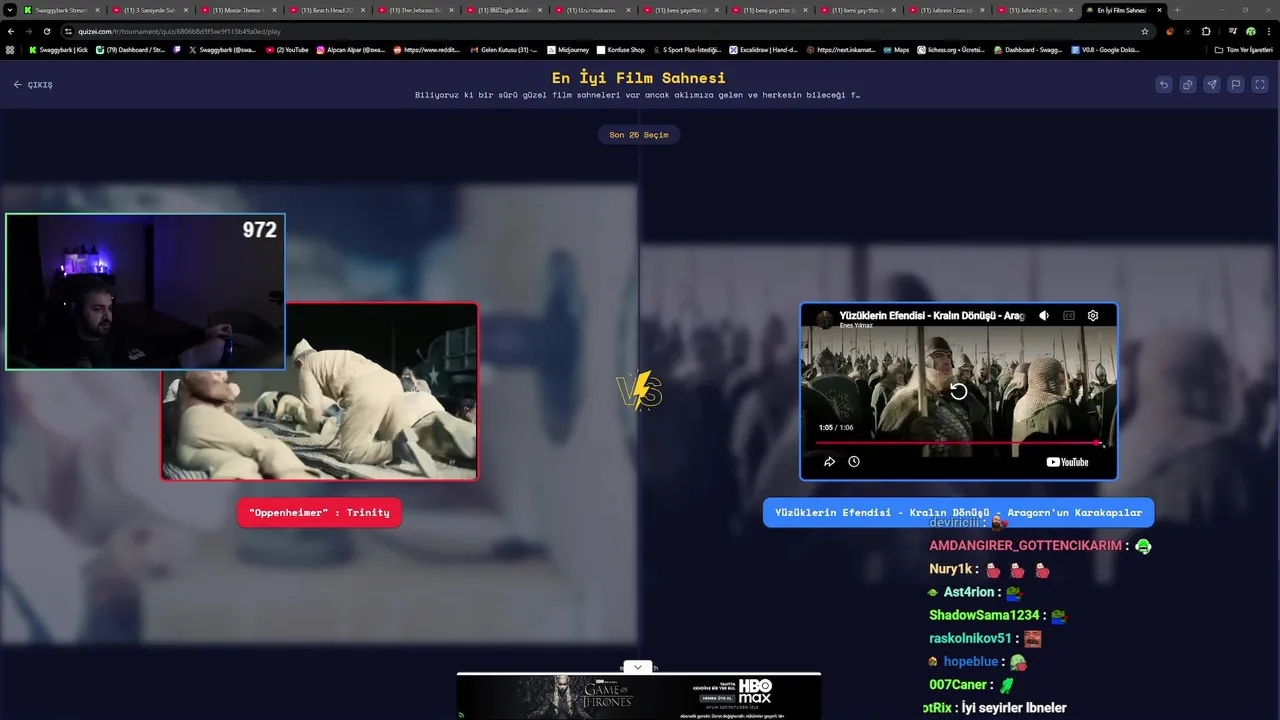
Task: Open the Twitch icon bookmark
Action: pos(177,49)
